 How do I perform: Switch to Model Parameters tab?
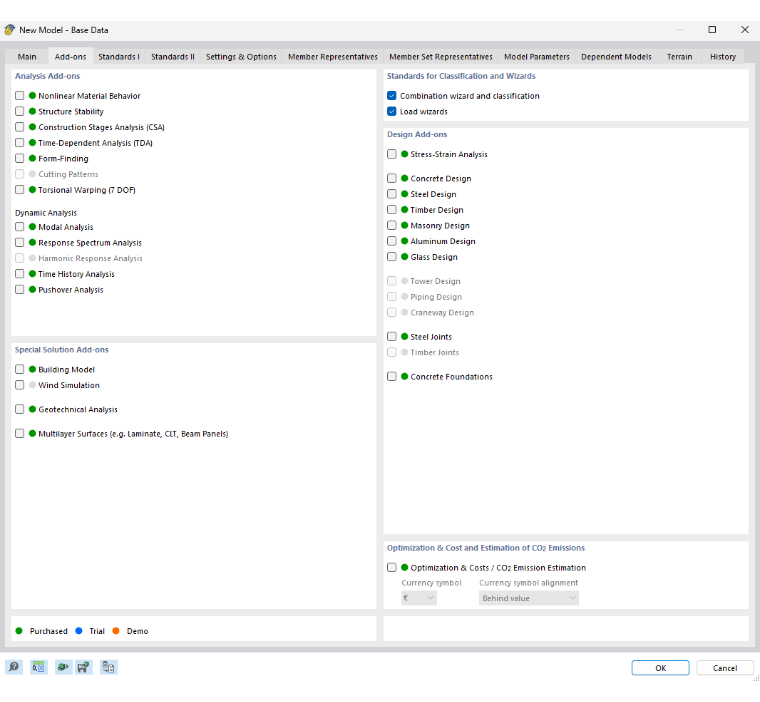pyautogui.click(x=537, y=57)
